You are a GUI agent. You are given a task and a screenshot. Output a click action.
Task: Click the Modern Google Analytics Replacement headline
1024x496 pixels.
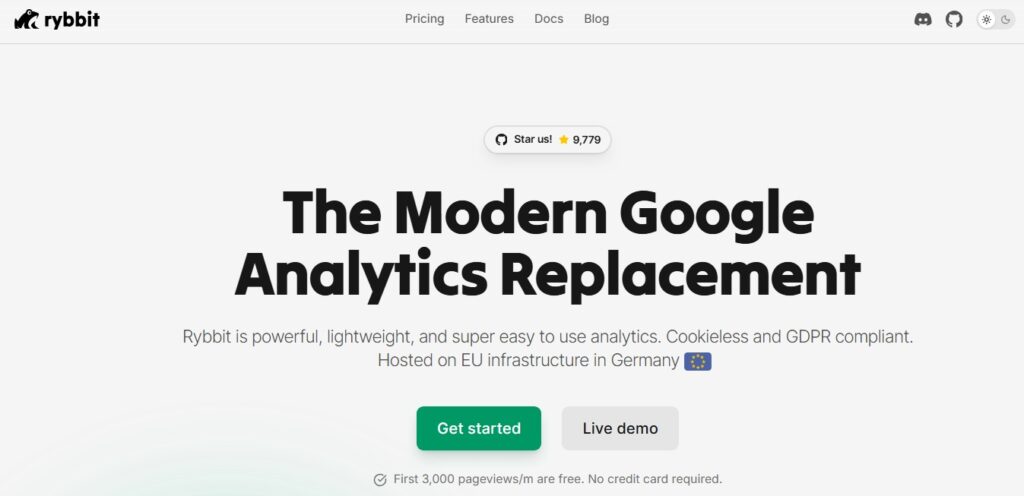[547, 243]
